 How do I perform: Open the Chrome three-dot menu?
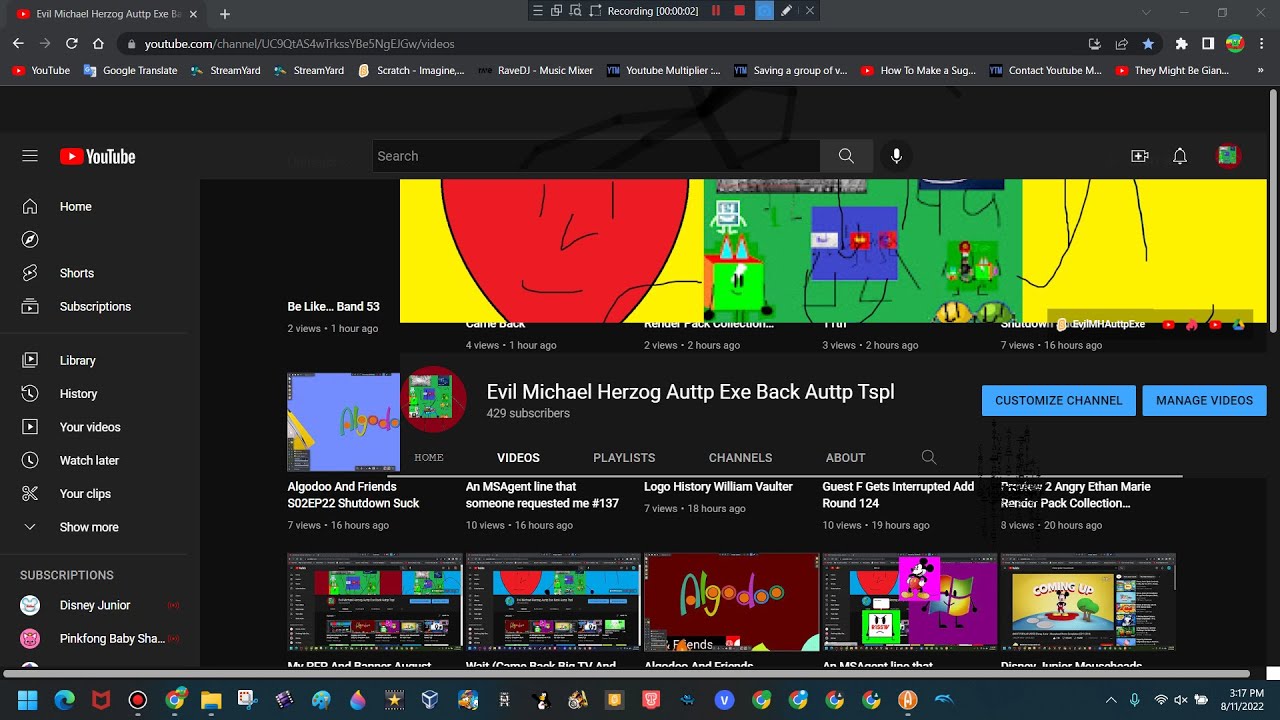pos(1262,44)
